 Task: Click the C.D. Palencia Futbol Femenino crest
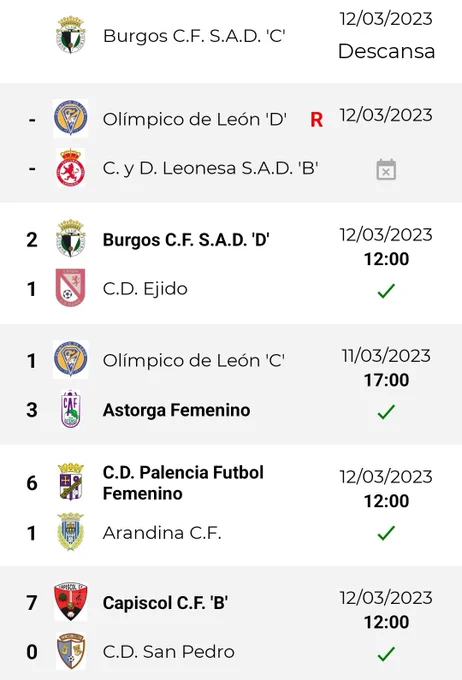71,482
